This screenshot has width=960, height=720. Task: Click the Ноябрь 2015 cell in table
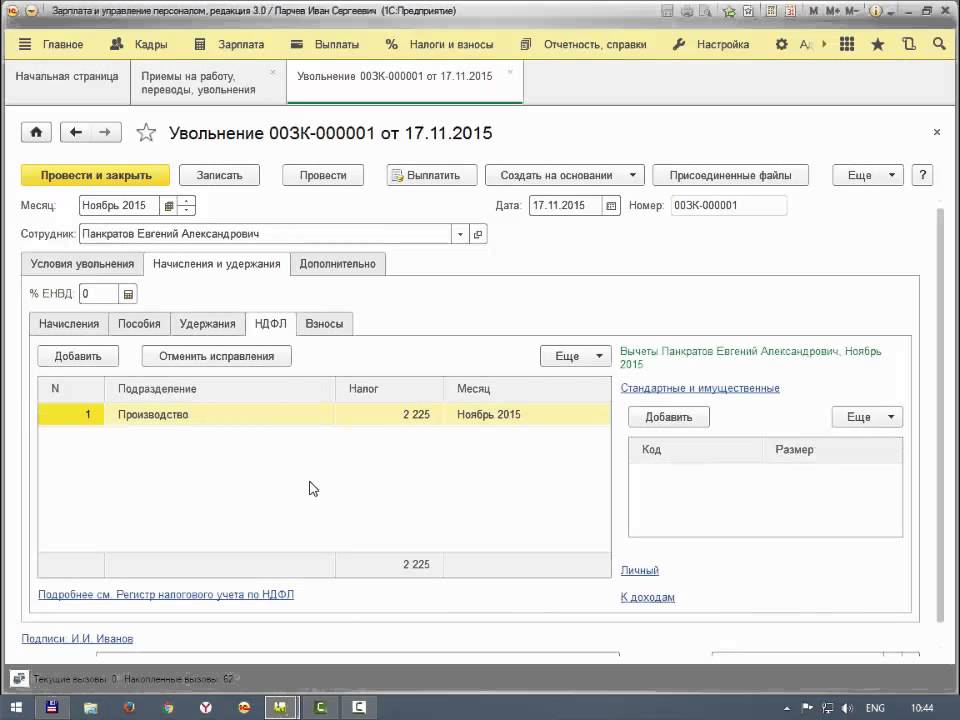[527, 414]
